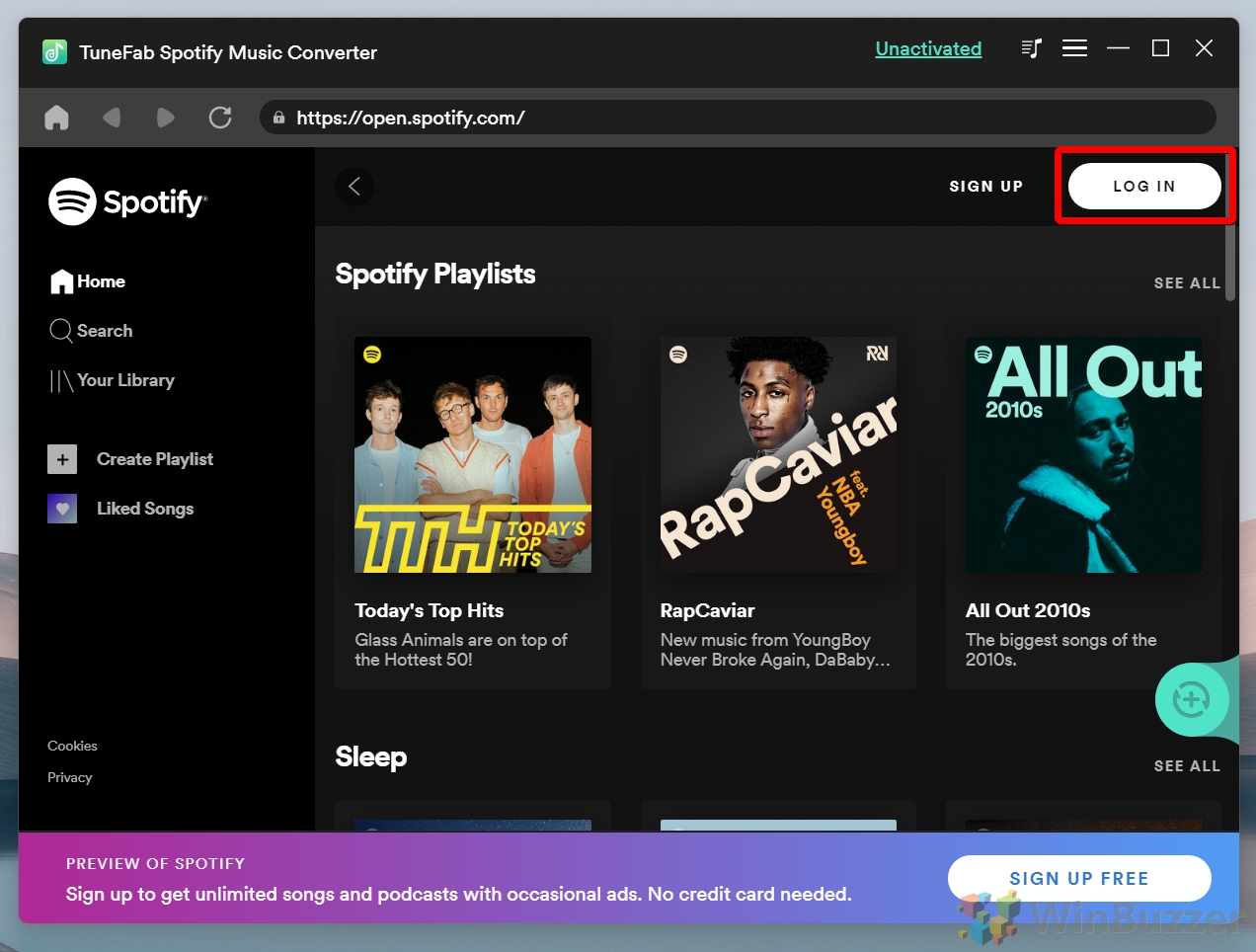Focus the open.spotify.com URL field
The height and width of the screenshot is (952, 1256).
[738, 118]
